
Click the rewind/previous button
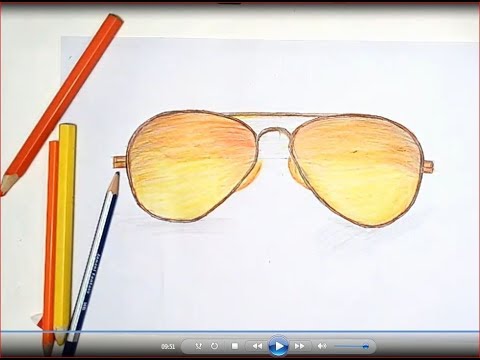click(257, 346)
